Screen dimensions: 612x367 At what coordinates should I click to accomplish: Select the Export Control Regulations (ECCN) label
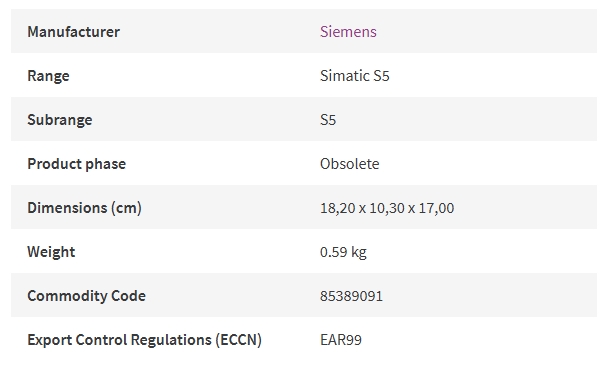[x=144, y=340]
